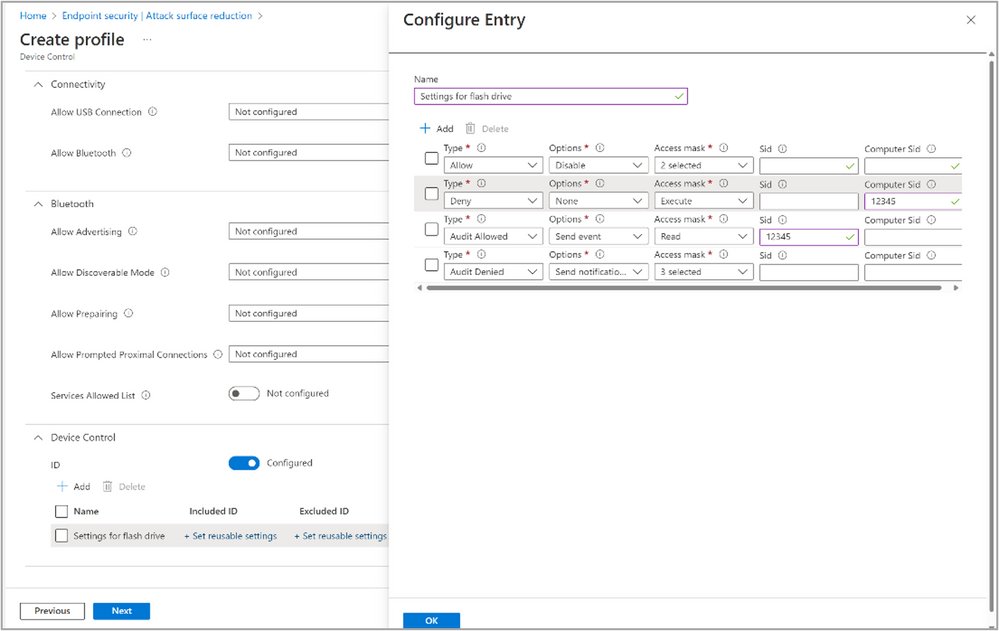Click the Next button

[x=122, y=611]
